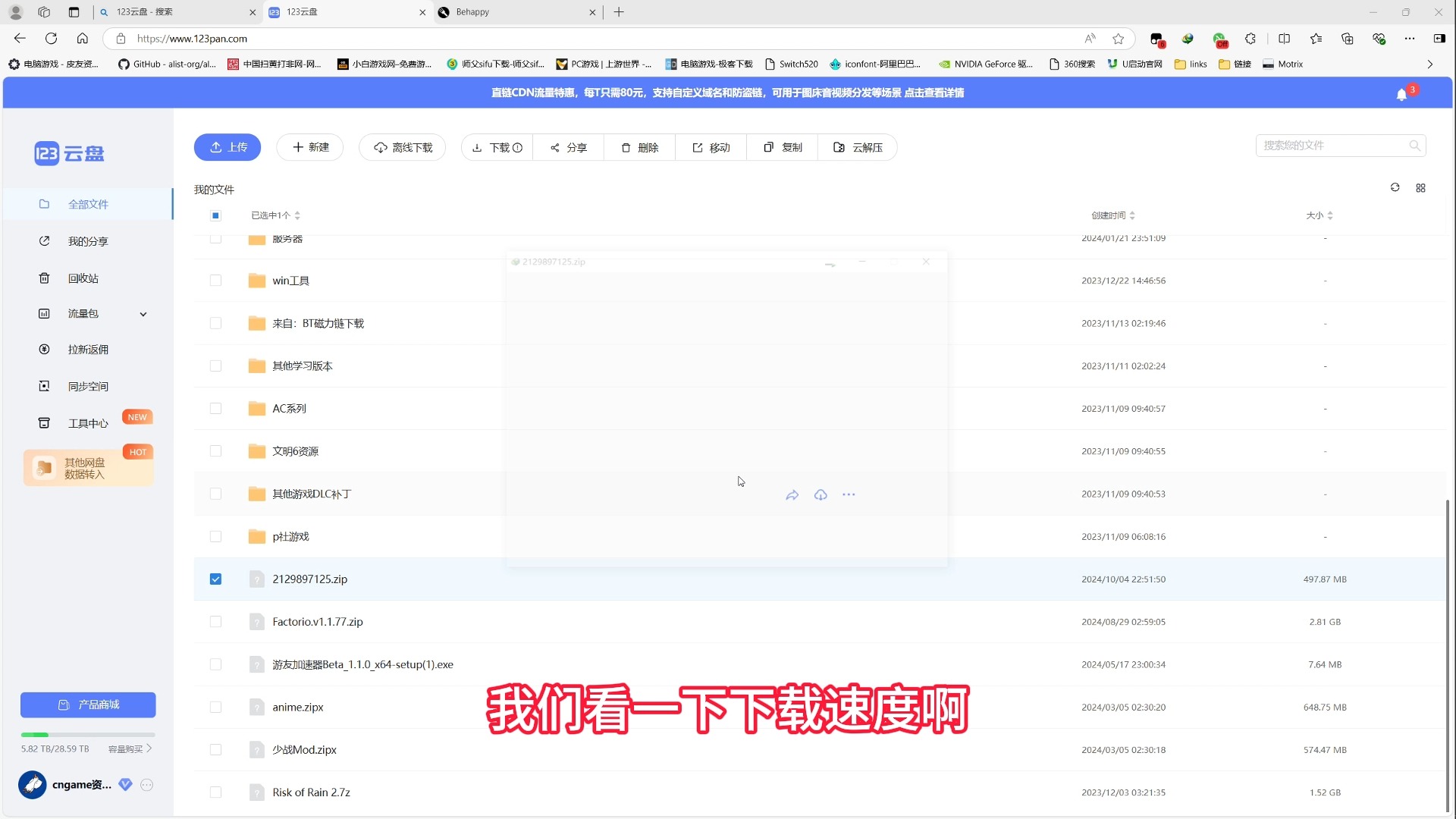The height and width of the screenshot is (819, 1456).
Task: Open the browser collections icon
Action: (1347, 39)
